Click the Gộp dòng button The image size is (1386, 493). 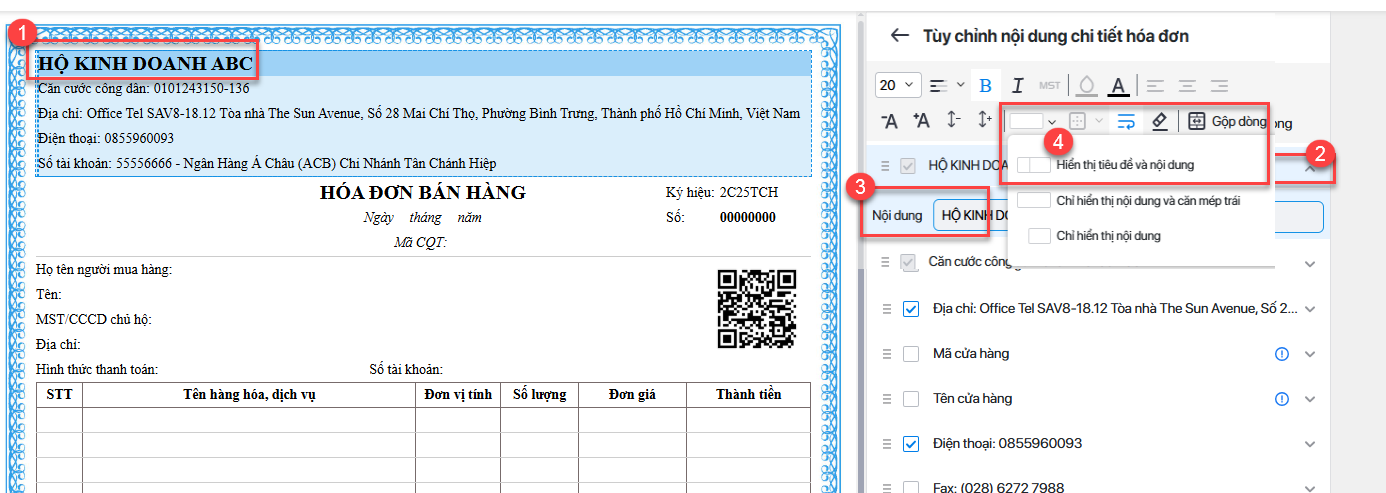click(1225, 121)
